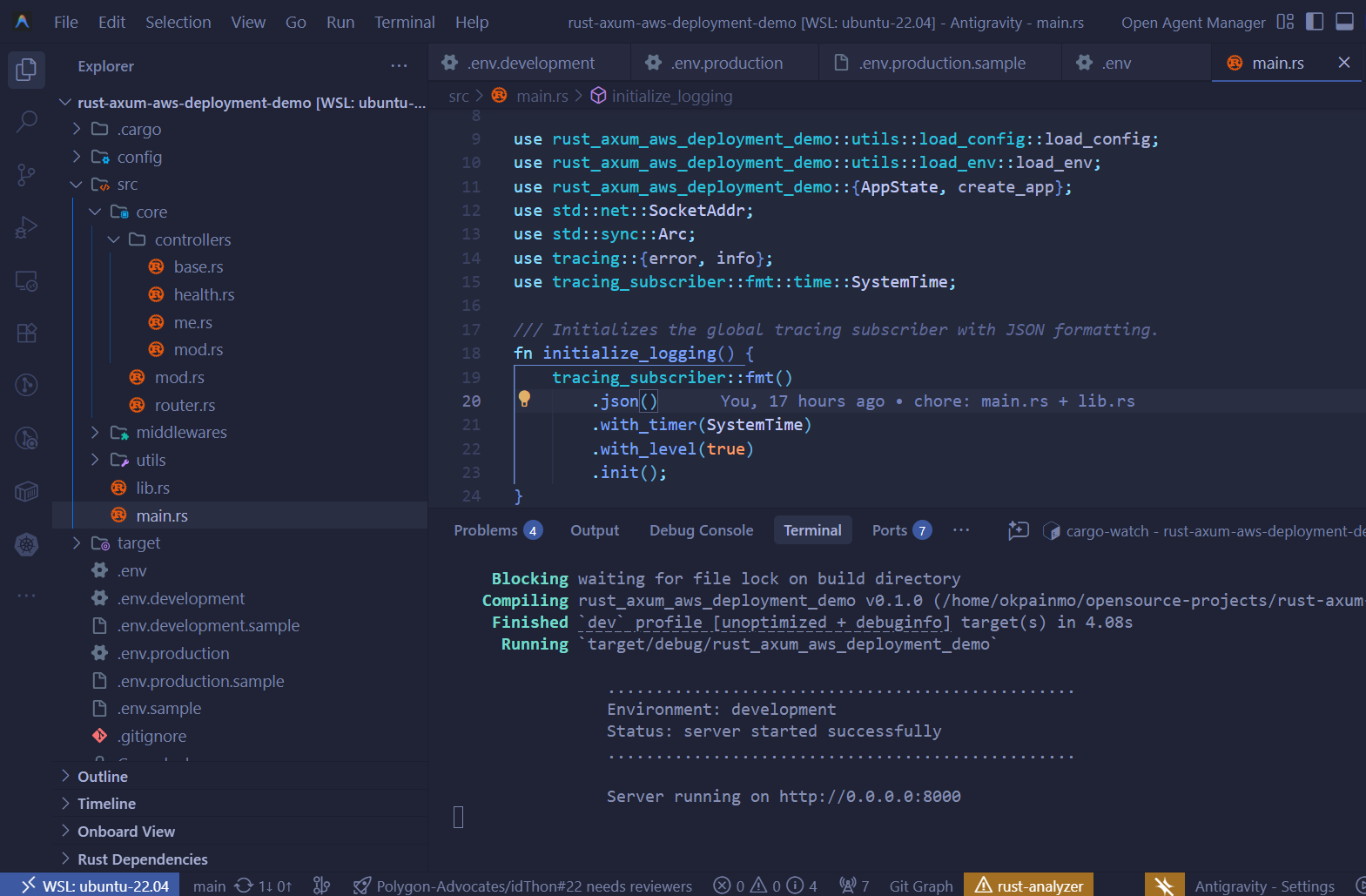
Task: Switch to the Ports panel tab
Action: [x=902, y=530]
